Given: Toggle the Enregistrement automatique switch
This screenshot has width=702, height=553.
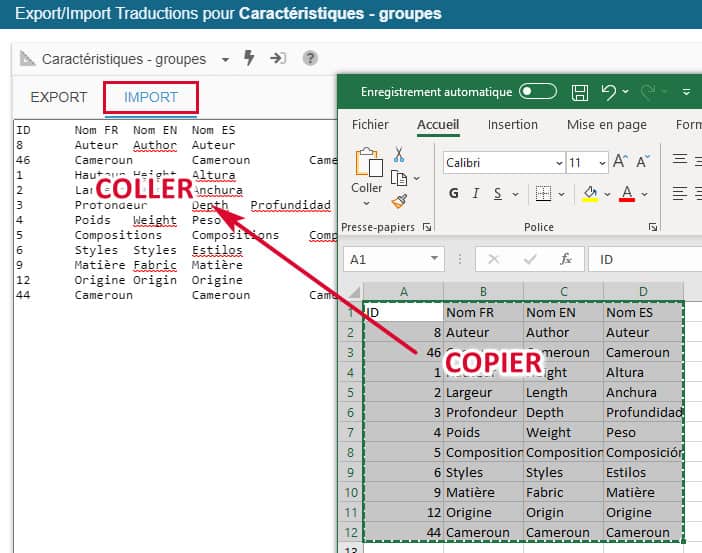Looking at the screenshot, I should [x=538, y=92].
